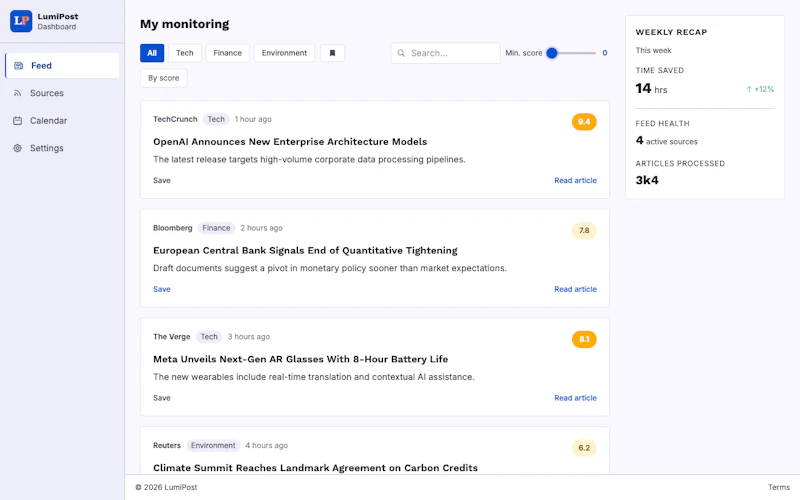Open headline 'Meta Unveils Next-Gen AR Glasses'
The width and height of the screenshot is (800, 500).
[x=301, y=359]
